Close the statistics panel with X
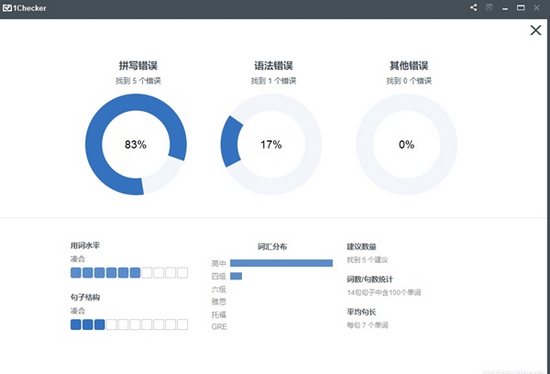The image size is (550, 374). coord(536,30)
